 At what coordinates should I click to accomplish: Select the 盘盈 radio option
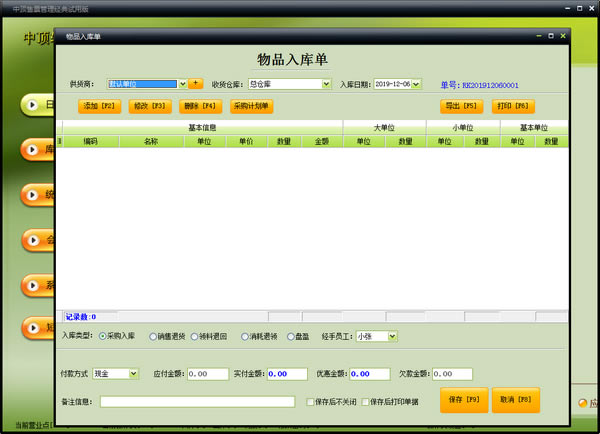(291, 337)
